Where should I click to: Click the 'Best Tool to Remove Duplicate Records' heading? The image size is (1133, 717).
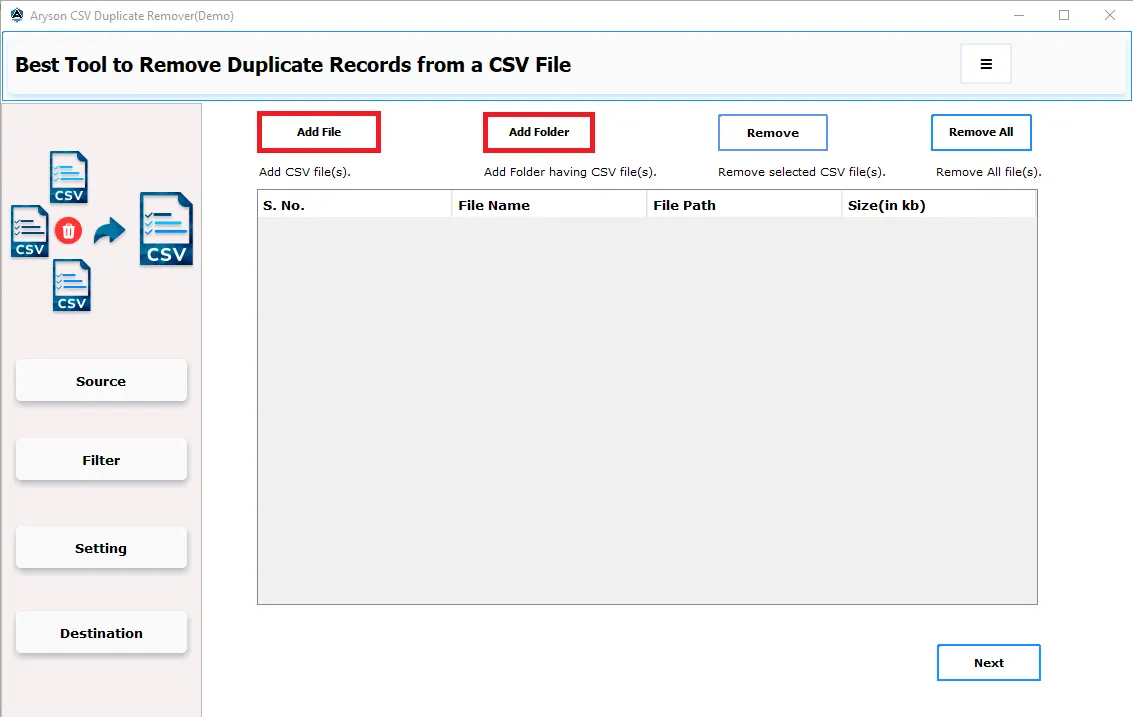point(293,65)
